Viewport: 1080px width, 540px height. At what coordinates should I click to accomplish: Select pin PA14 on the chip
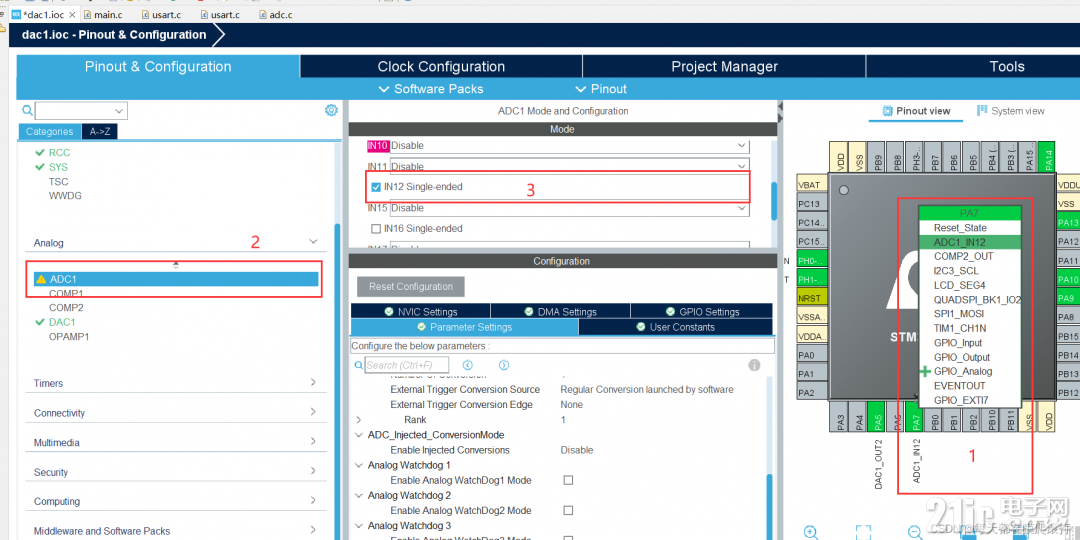pyautogui.click(x=1046, y=156)
